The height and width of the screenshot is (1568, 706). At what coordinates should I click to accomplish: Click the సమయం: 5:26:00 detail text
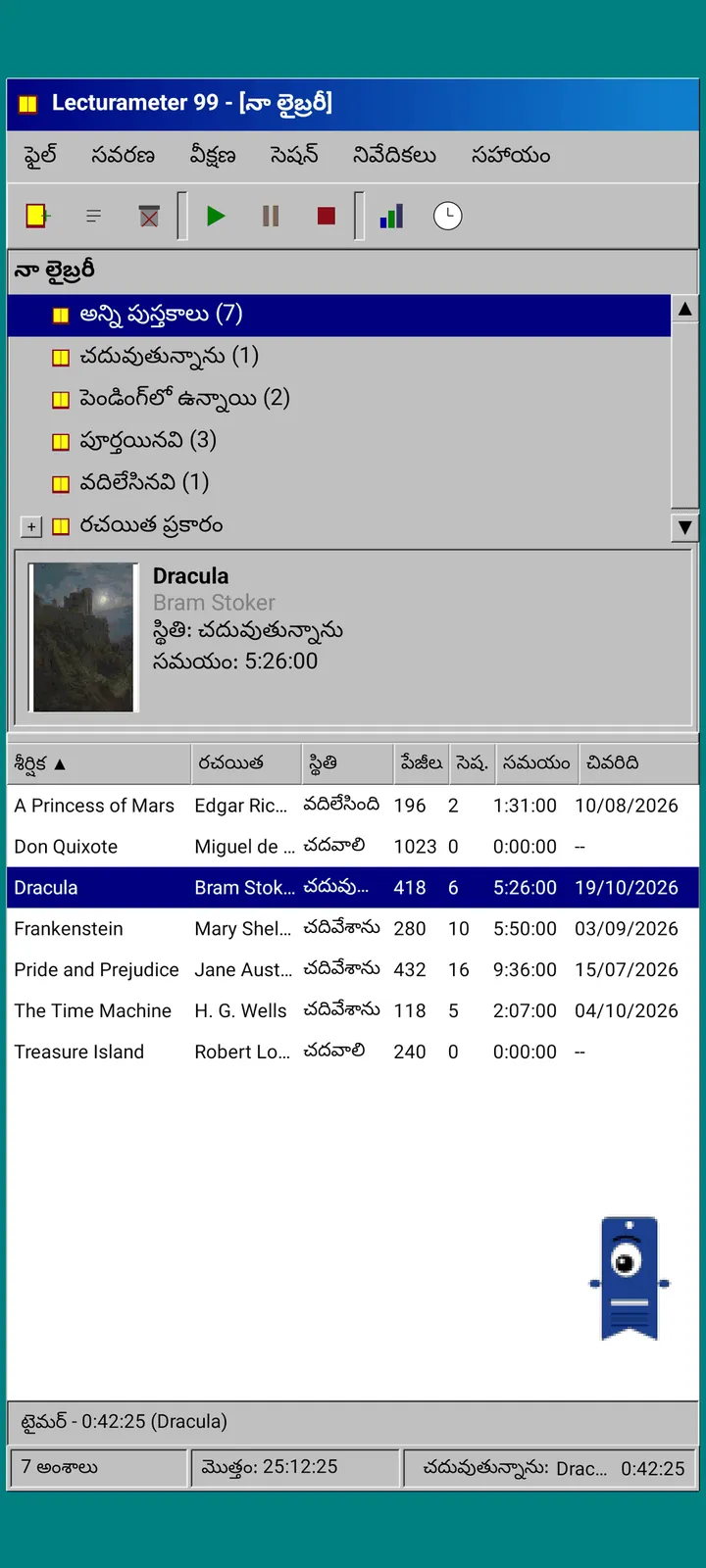tap(235, 661)
